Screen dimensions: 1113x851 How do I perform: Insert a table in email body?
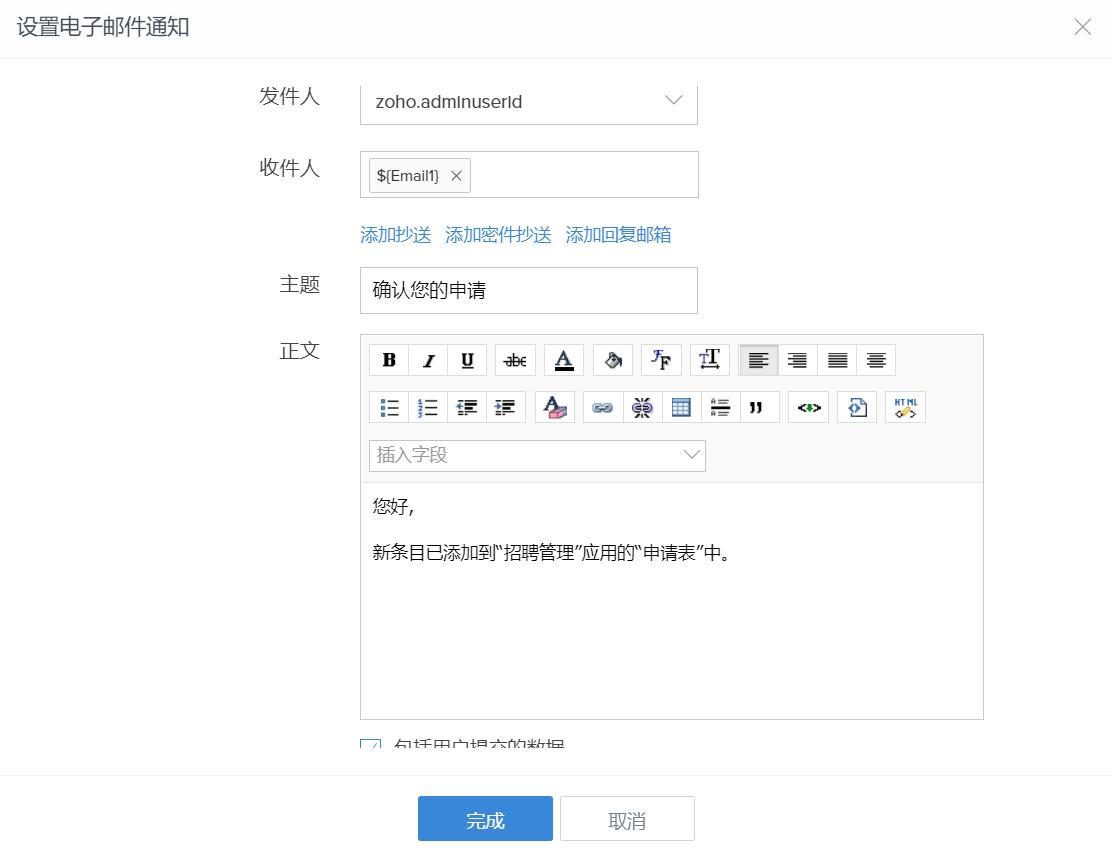click(x=681, y=407)
